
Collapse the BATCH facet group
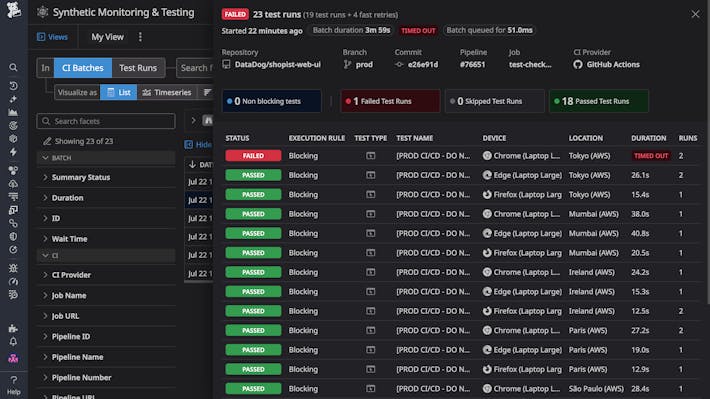(106, 158)
